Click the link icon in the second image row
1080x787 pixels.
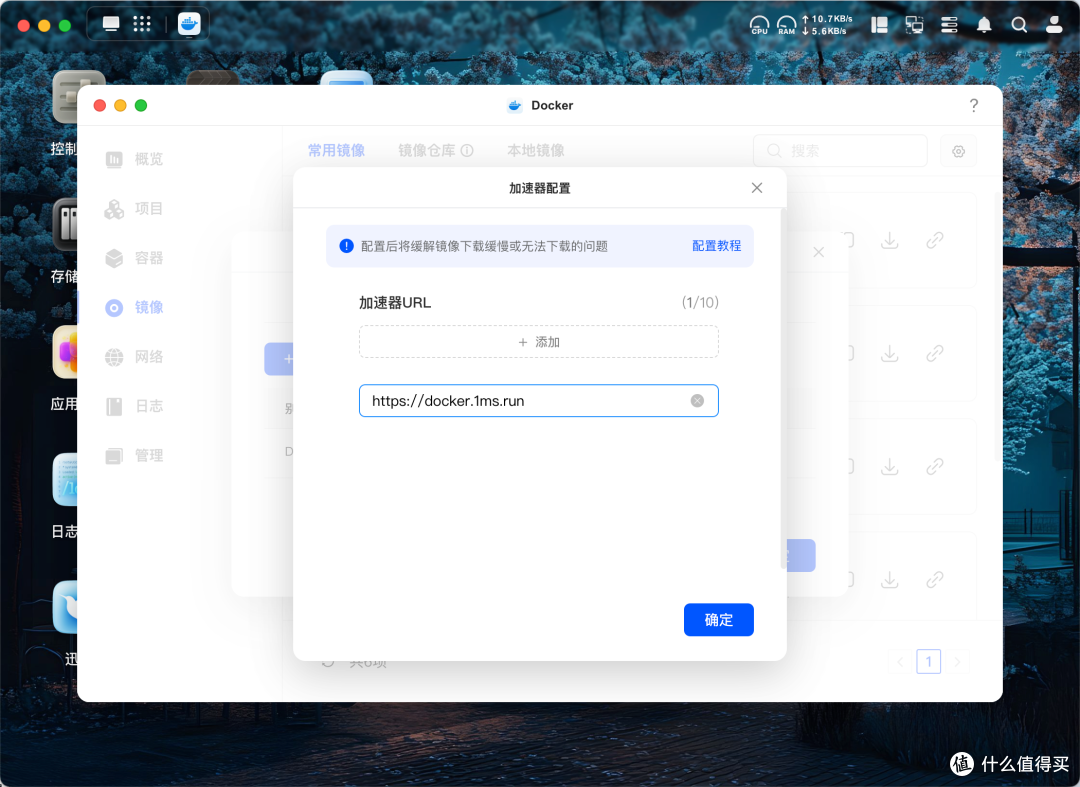[935, 353]
